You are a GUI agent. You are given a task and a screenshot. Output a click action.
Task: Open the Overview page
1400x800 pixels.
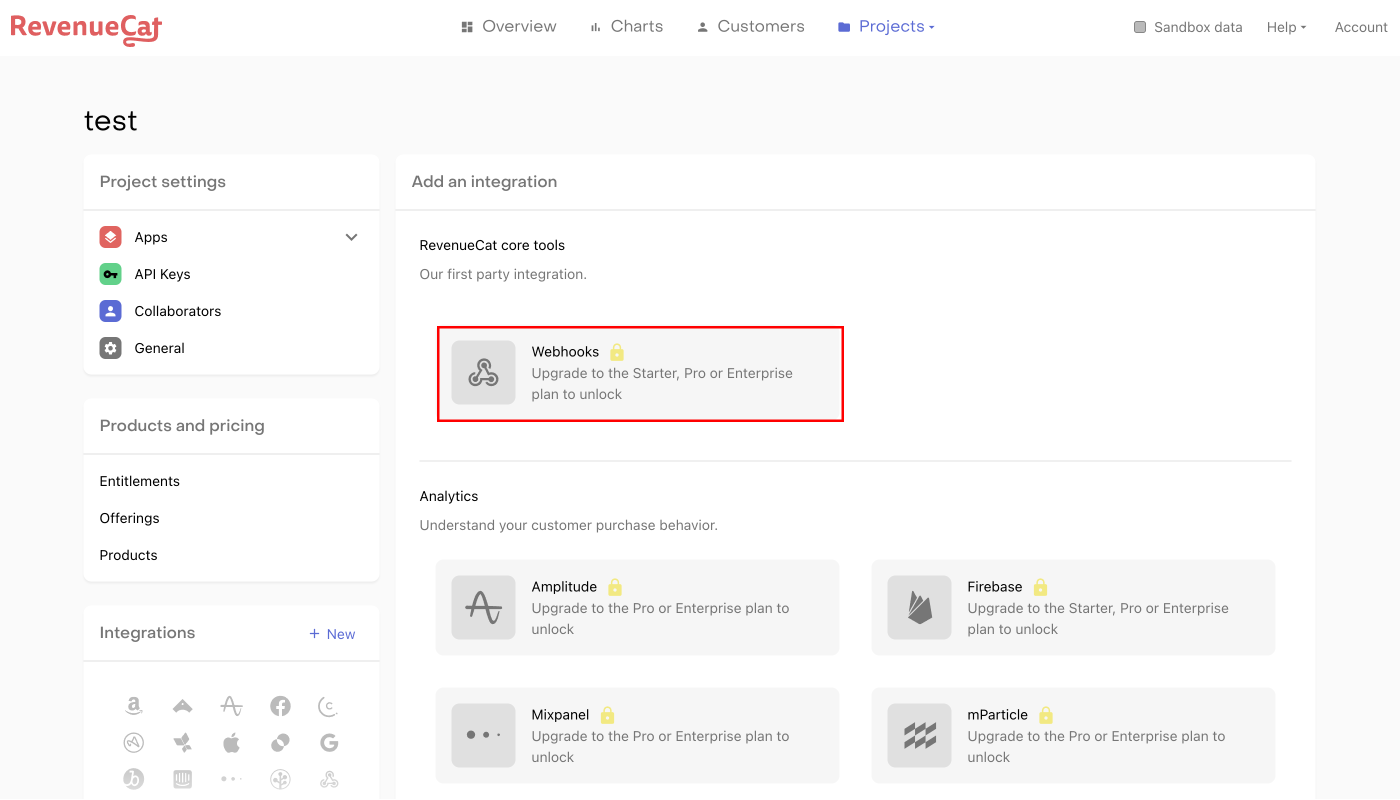coord(508,27)
